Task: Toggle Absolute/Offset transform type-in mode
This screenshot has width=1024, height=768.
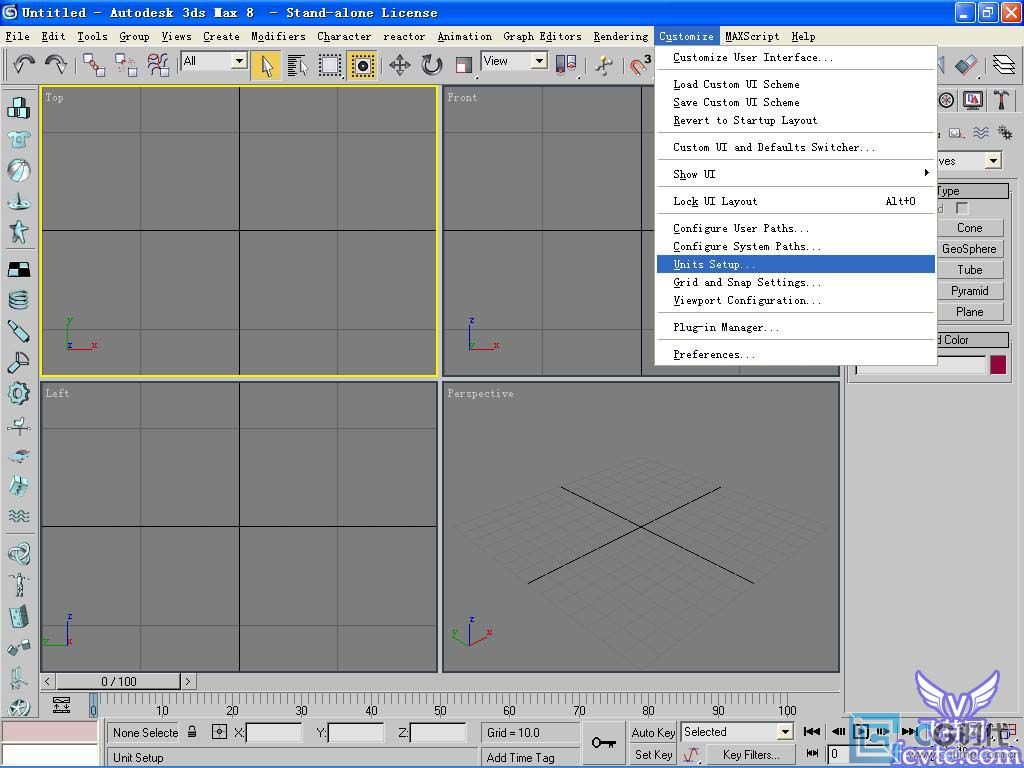Action: click(219, 731)
